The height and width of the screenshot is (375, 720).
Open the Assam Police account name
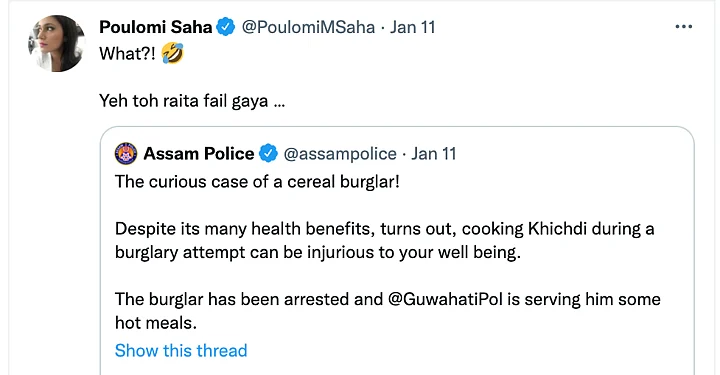click(198, 154)
